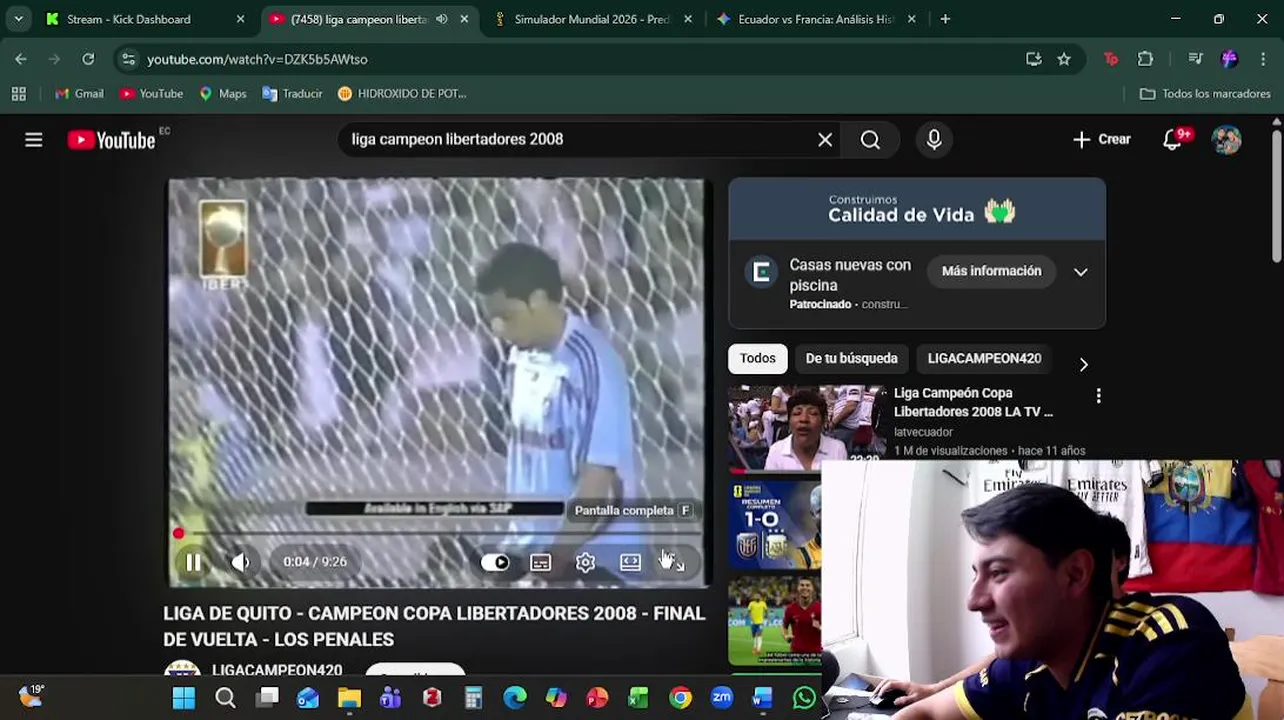Open 'Liga Campeón Copa Libertadores 2008 LA TV' thumbnail

[x=807, y=428]
